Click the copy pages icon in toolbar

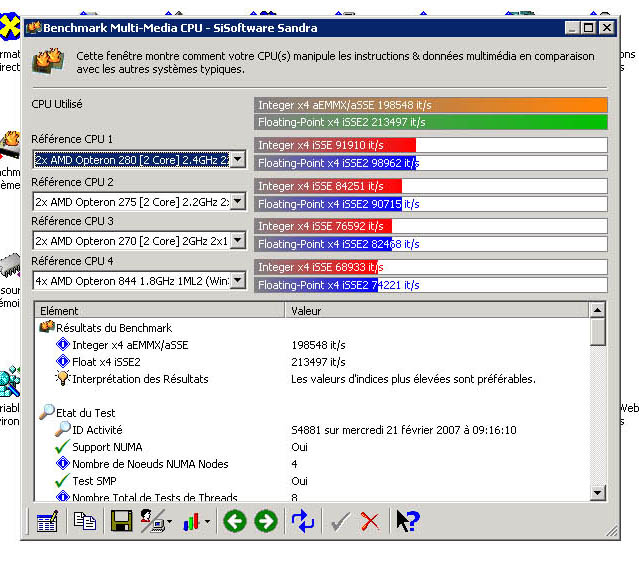coord(85,521)
